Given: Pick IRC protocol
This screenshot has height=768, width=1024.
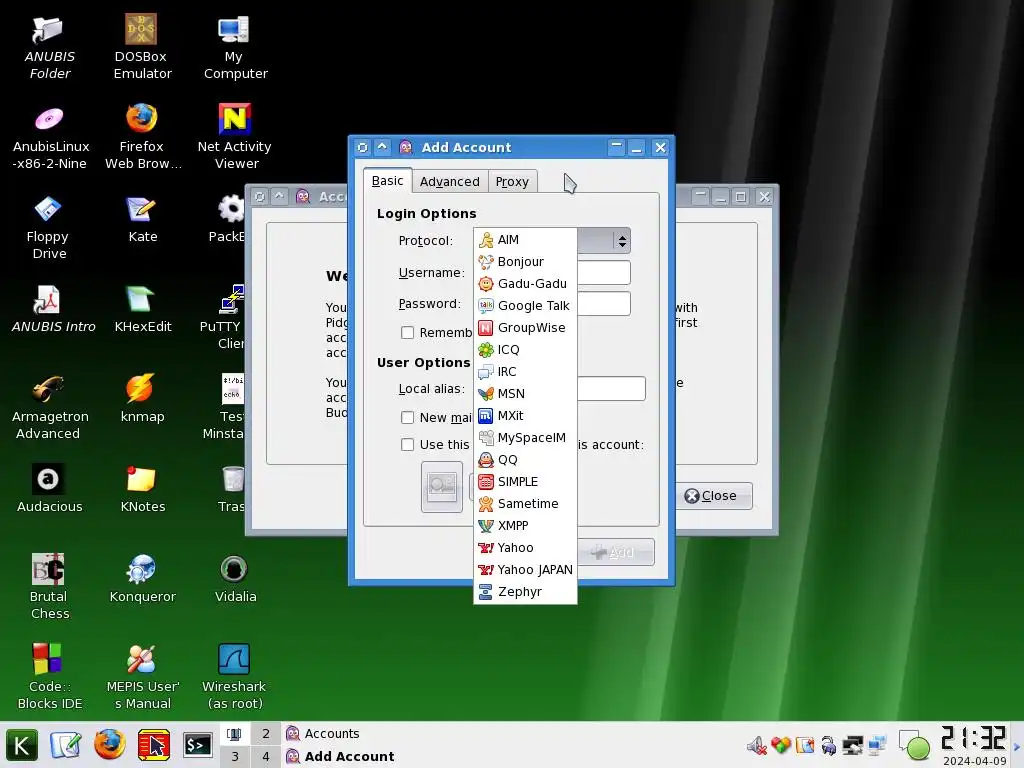Looking at the screenshot, I should 525,372.
